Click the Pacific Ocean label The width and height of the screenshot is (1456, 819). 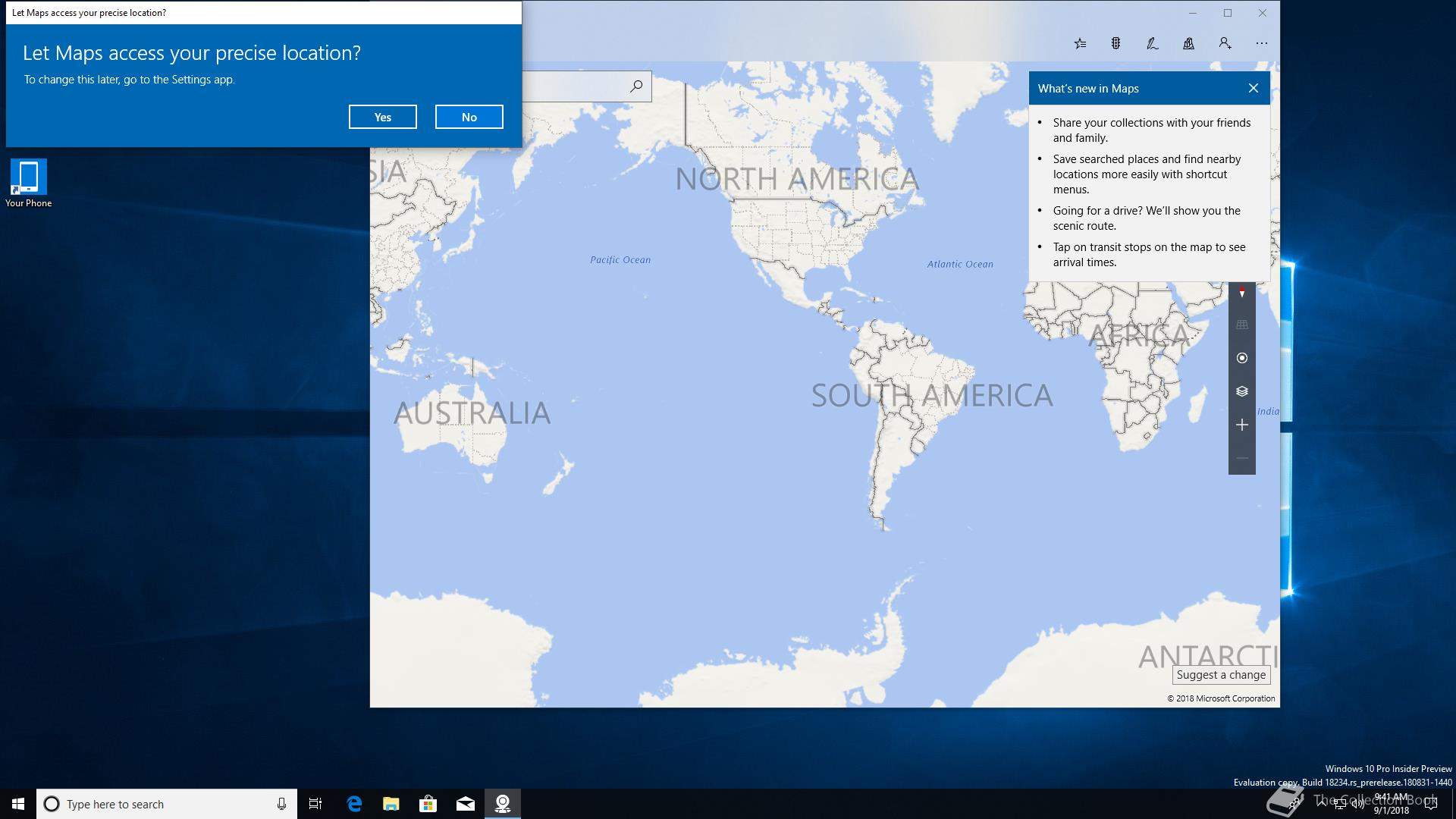coord(620,259)
